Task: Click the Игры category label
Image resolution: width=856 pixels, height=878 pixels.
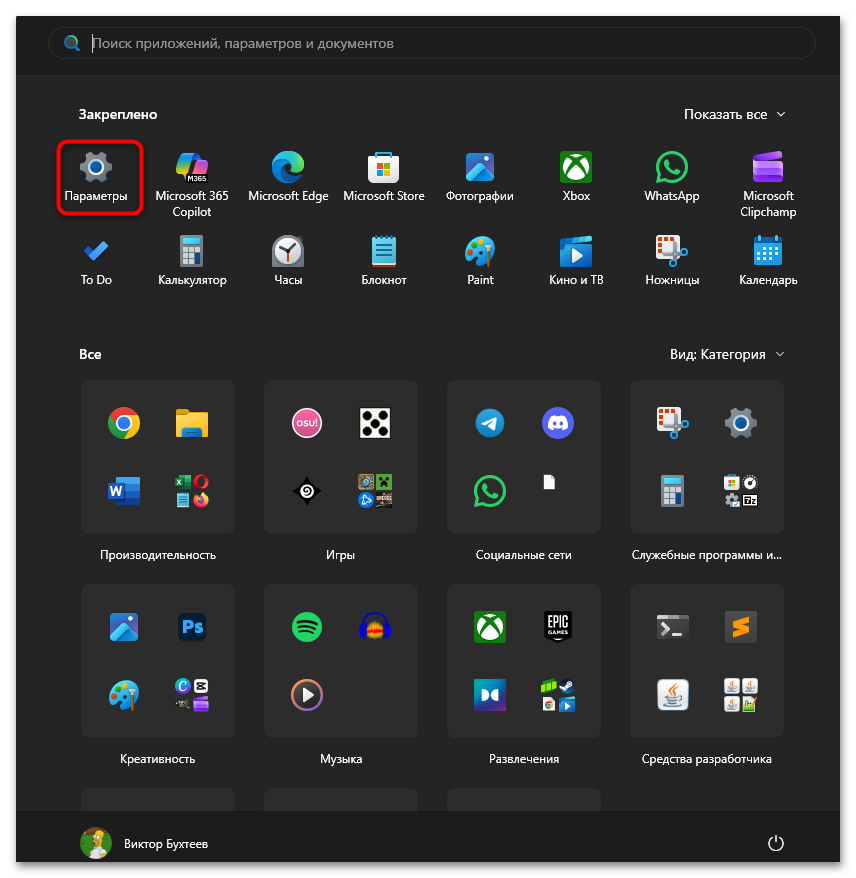Action: tap(340, 555)
